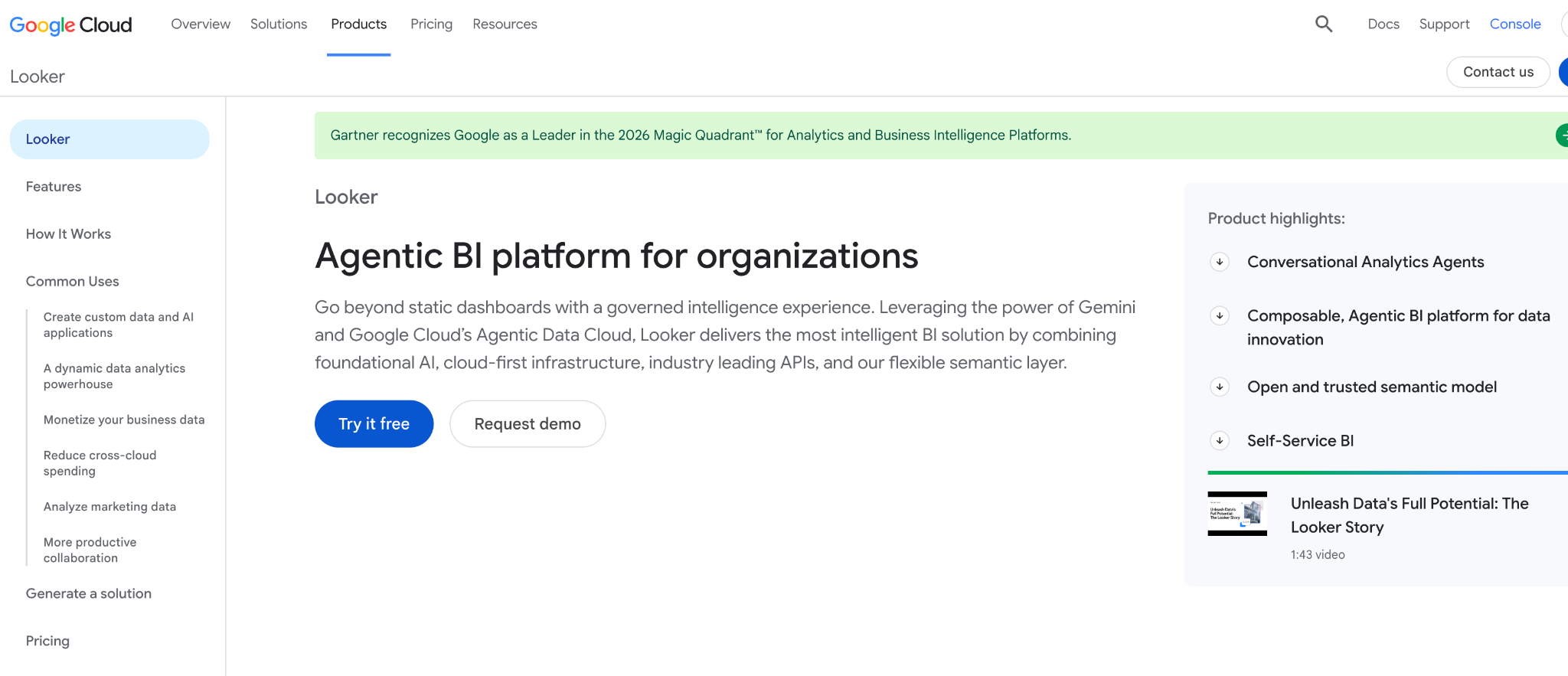The height and width of the screenshot is (676, 1568).
Task: Click the Contact us button
Action: click(x=1498, y=72)
